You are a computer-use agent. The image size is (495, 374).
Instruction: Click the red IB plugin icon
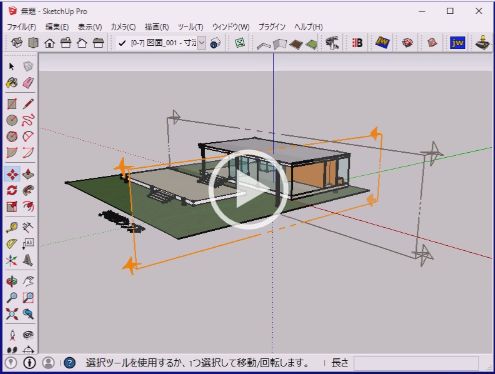point(357,43)
